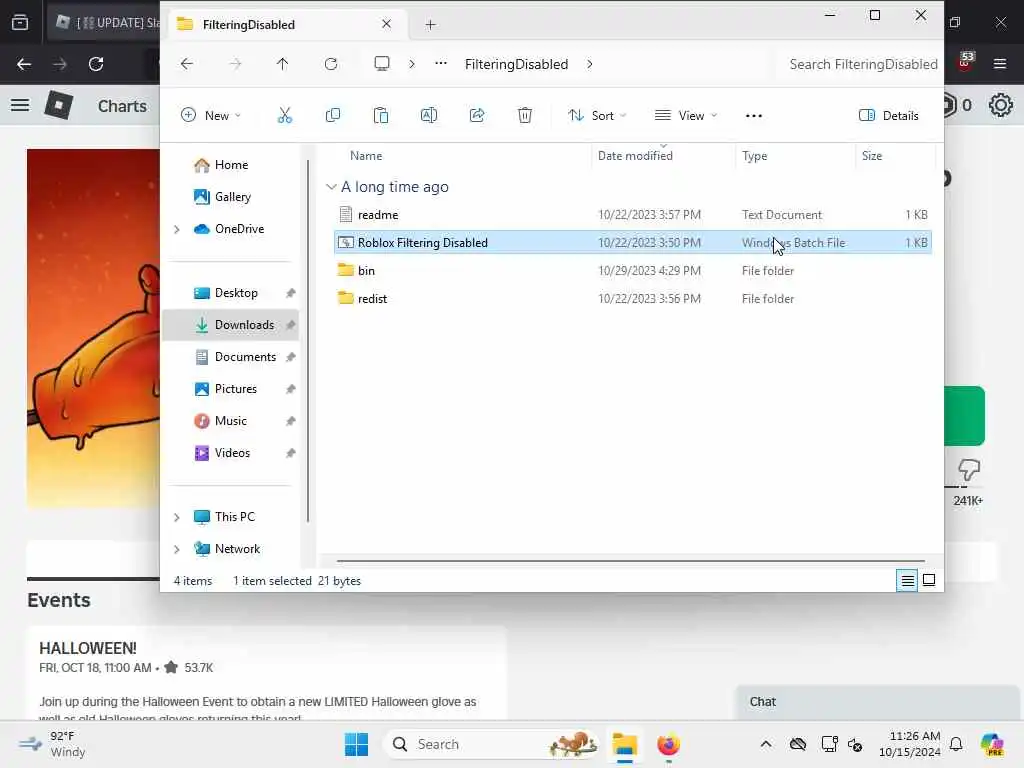Go back in File Explorer
The image size is (1024, 768).
point(187,64)
